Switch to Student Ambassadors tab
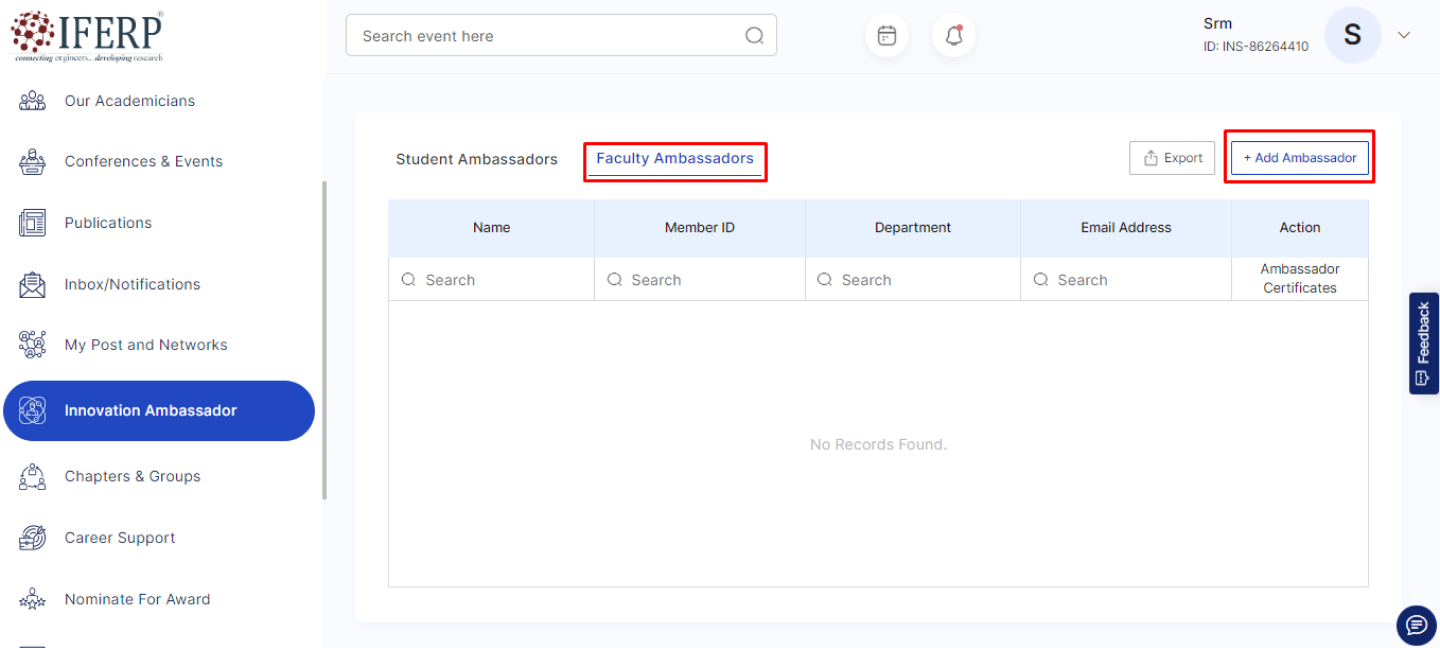1440x648 pixels. (x=476, y=159)
